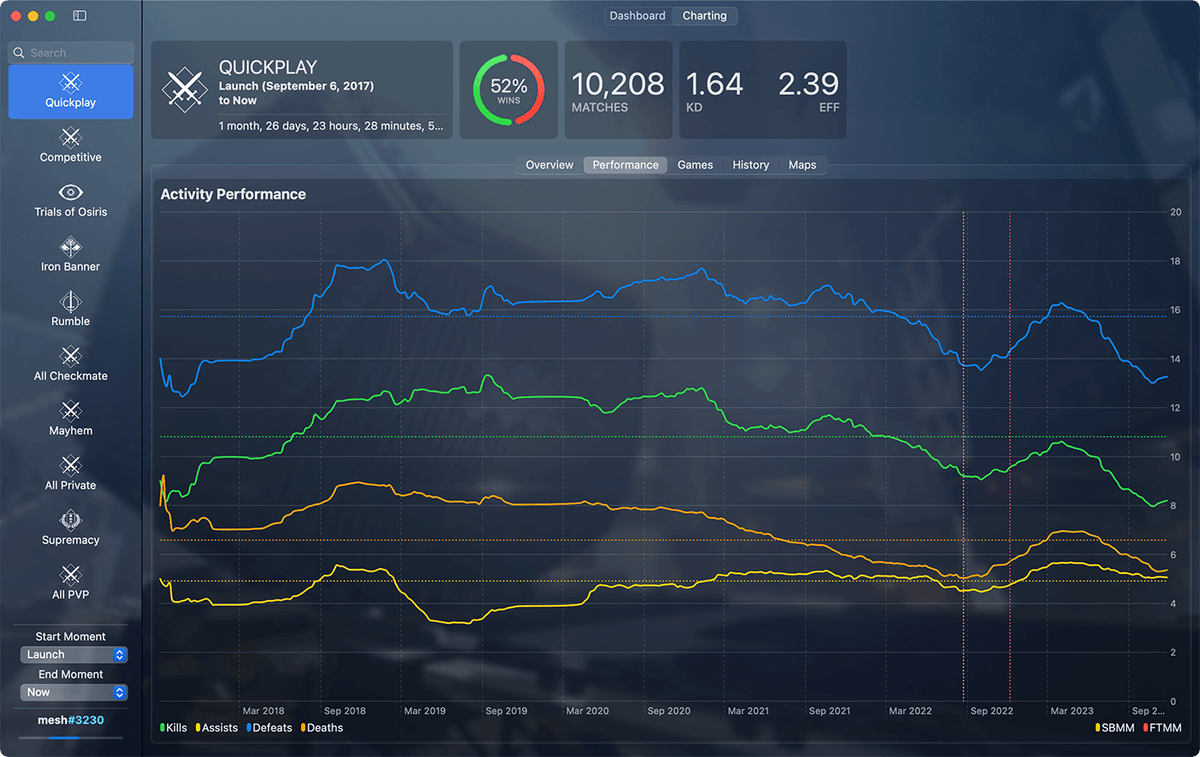Toggle the Kills series in legend

[x=174, y=728]
